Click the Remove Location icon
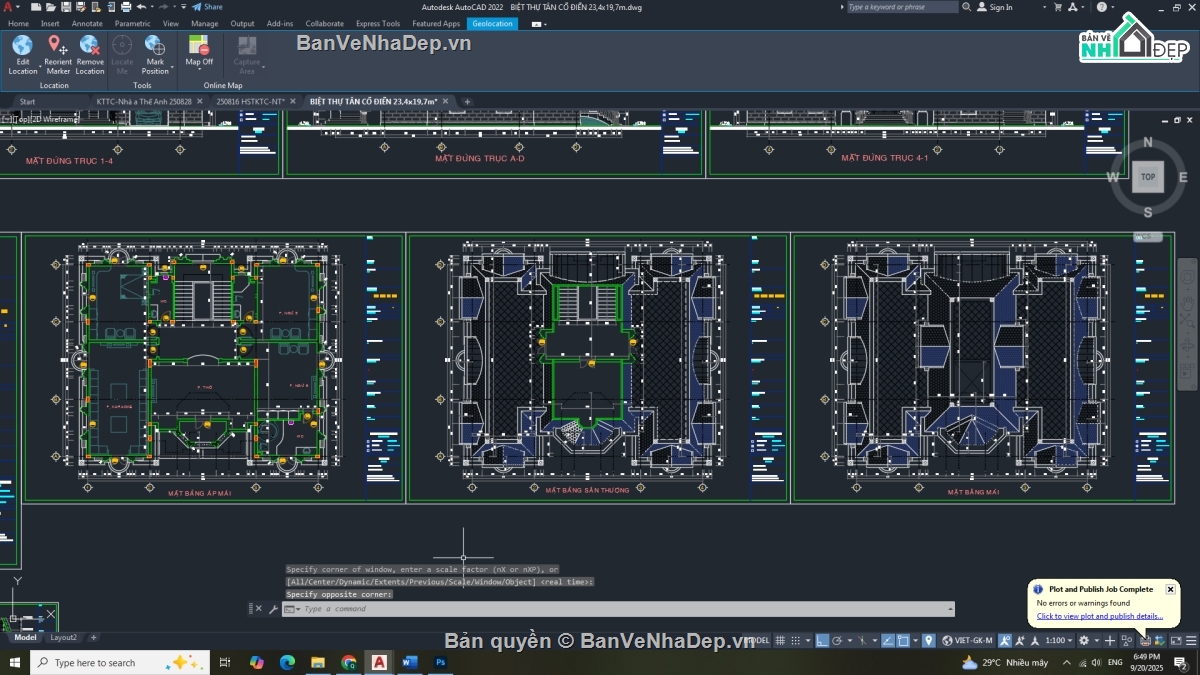 pyautogui.click(x=89, y=46)
